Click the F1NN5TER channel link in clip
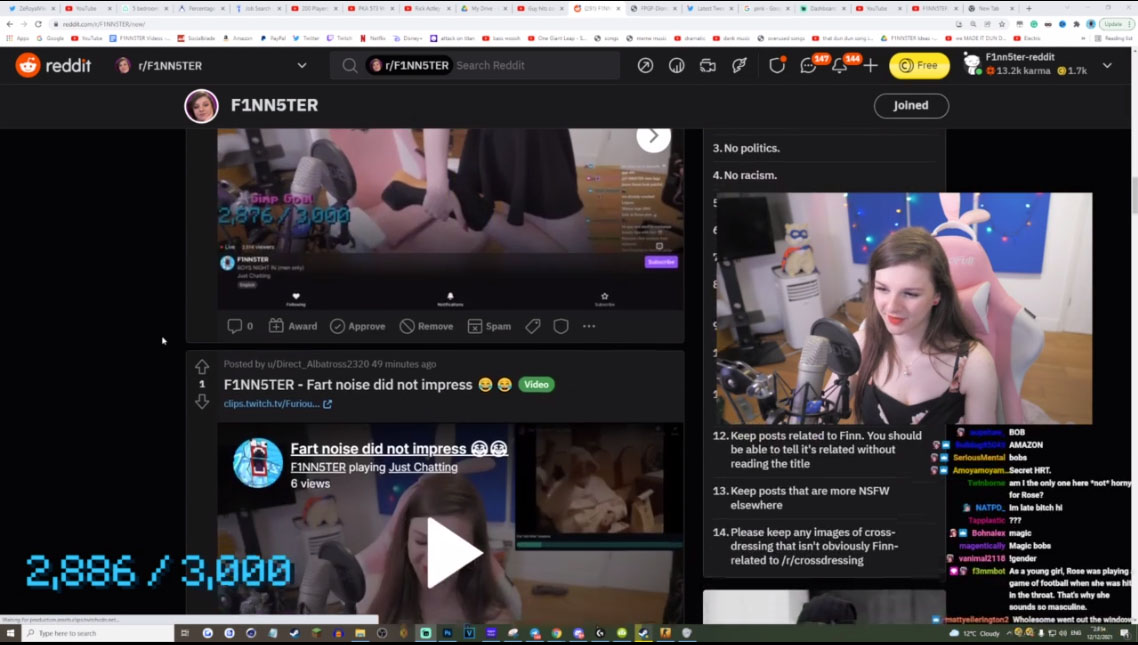Viewport: 1138px width, 645px height. click(318, 467)
